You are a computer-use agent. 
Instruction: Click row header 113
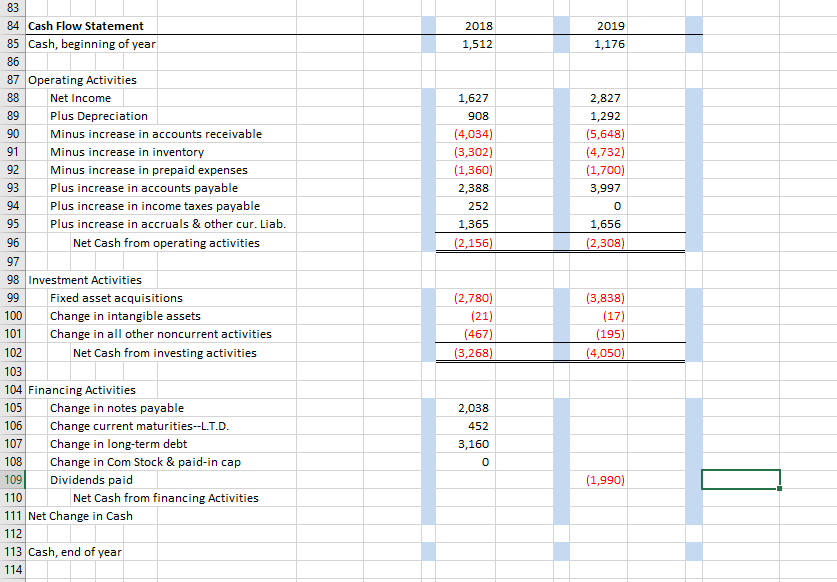pos(13,552)
